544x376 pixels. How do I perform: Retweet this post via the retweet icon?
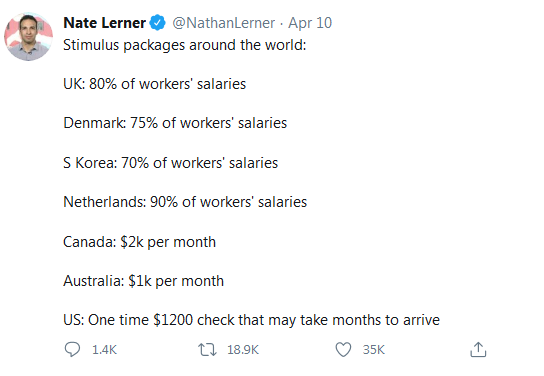coord(207,350)
